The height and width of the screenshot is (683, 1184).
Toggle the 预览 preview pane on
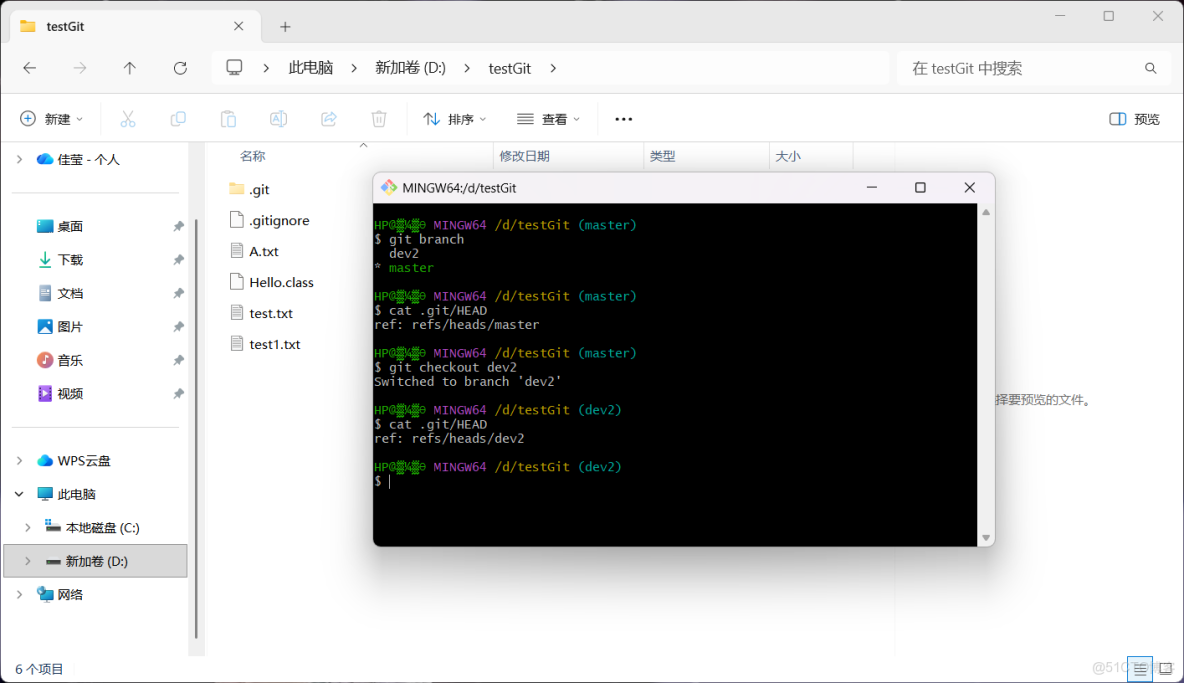pos(1134,118)
